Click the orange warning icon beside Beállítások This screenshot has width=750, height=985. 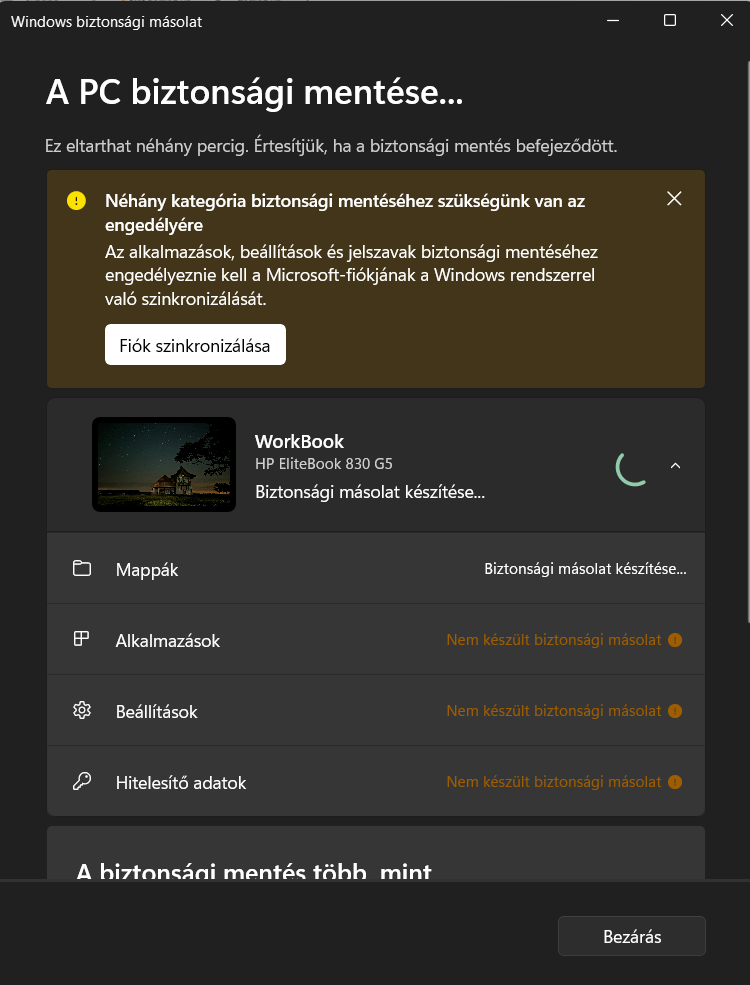tap(675, 711)
